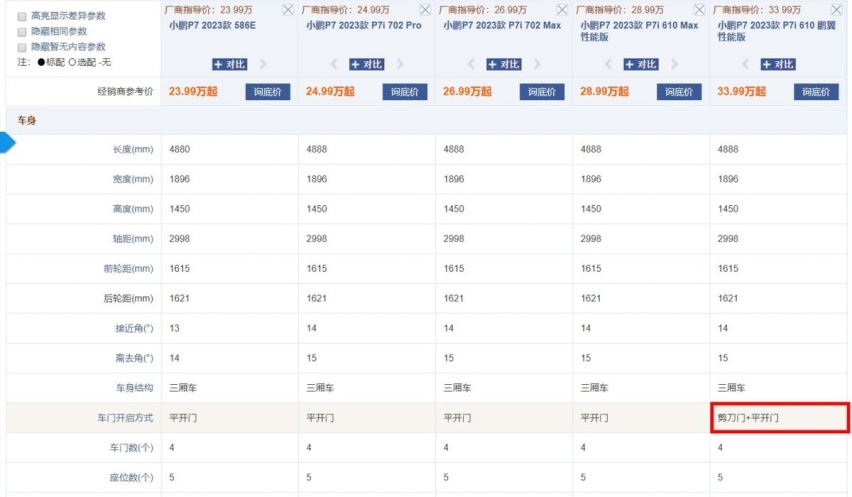Move P7i 610 Max column left
This screenshot has height=497, width=852.
(608, 64)
